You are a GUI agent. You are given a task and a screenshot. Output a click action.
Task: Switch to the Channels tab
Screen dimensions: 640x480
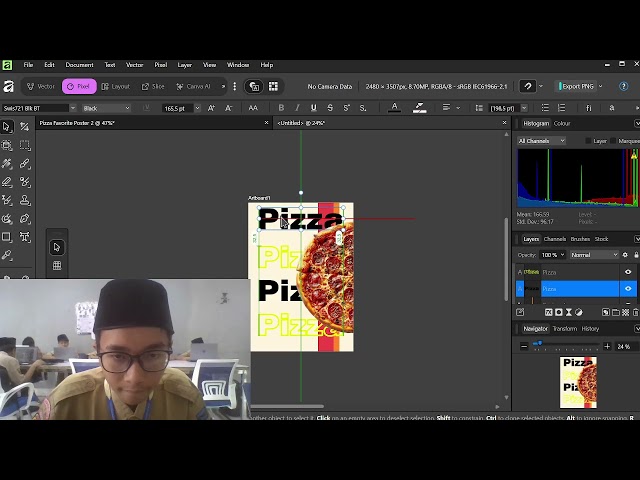point(554,239)
